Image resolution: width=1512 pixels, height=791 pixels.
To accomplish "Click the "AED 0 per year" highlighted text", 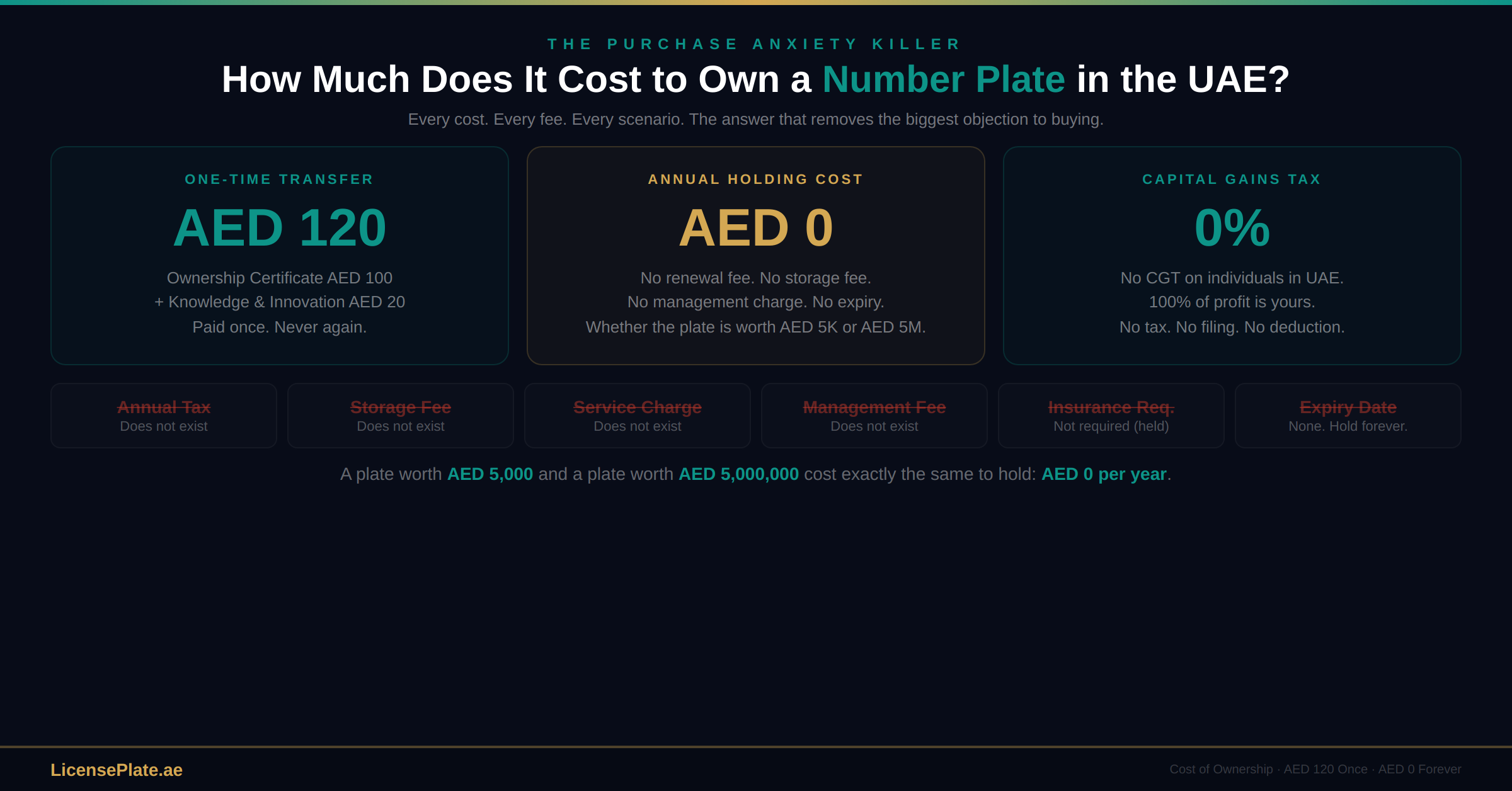I will point(1104,474).
